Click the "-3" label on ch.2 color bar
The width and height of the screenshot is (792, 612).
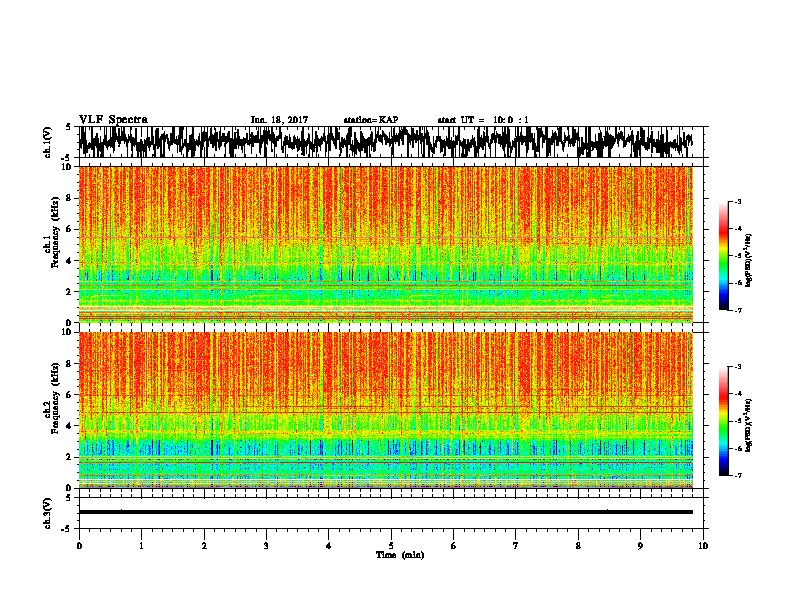[x=737, y=367]
